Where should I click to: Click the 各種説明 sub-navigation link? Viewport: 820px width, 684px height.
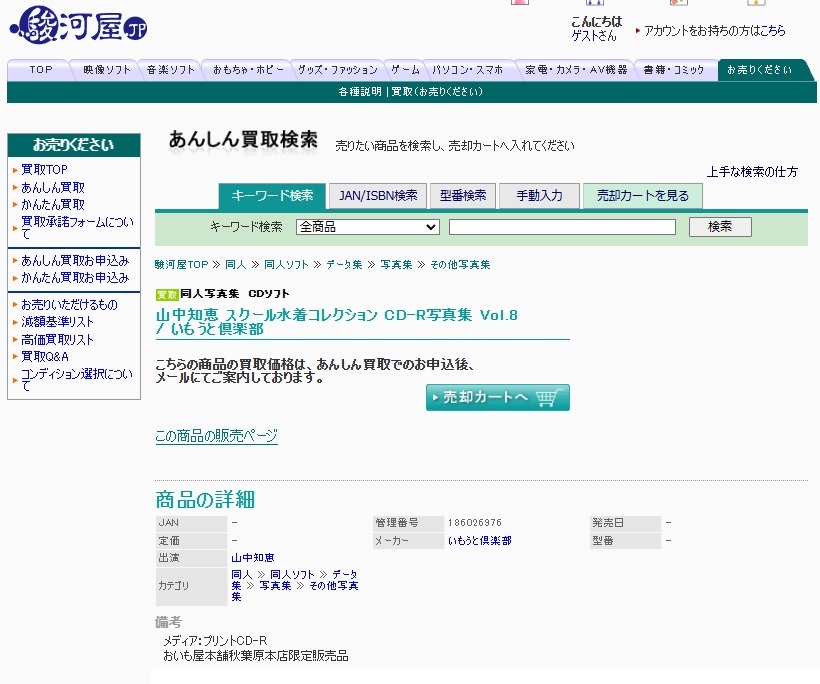click(x=360, y=92)
